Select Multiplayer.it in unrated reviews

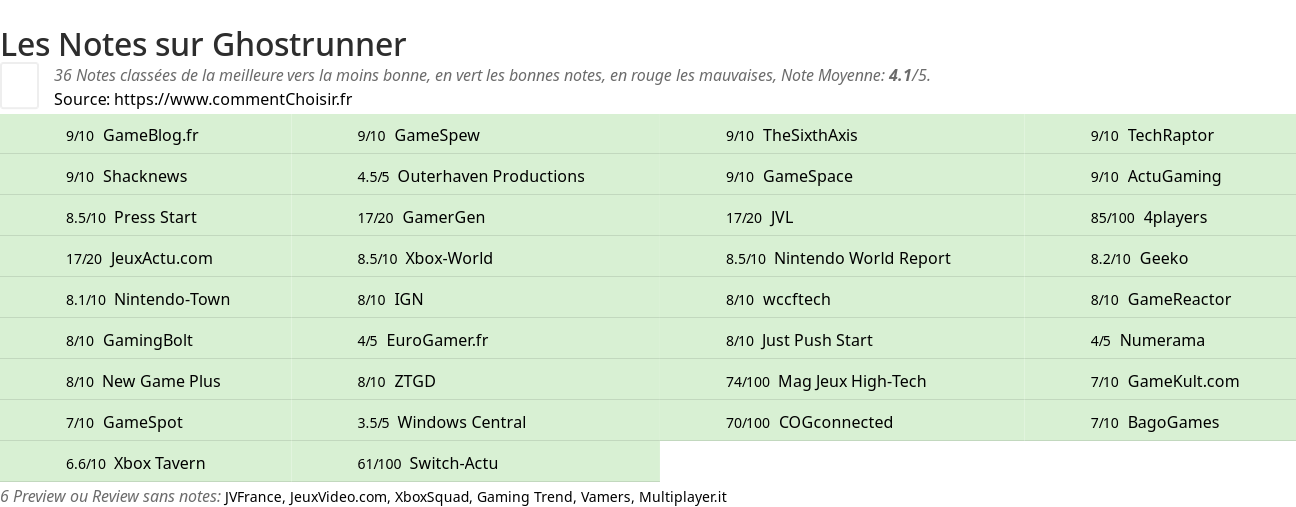683,496
